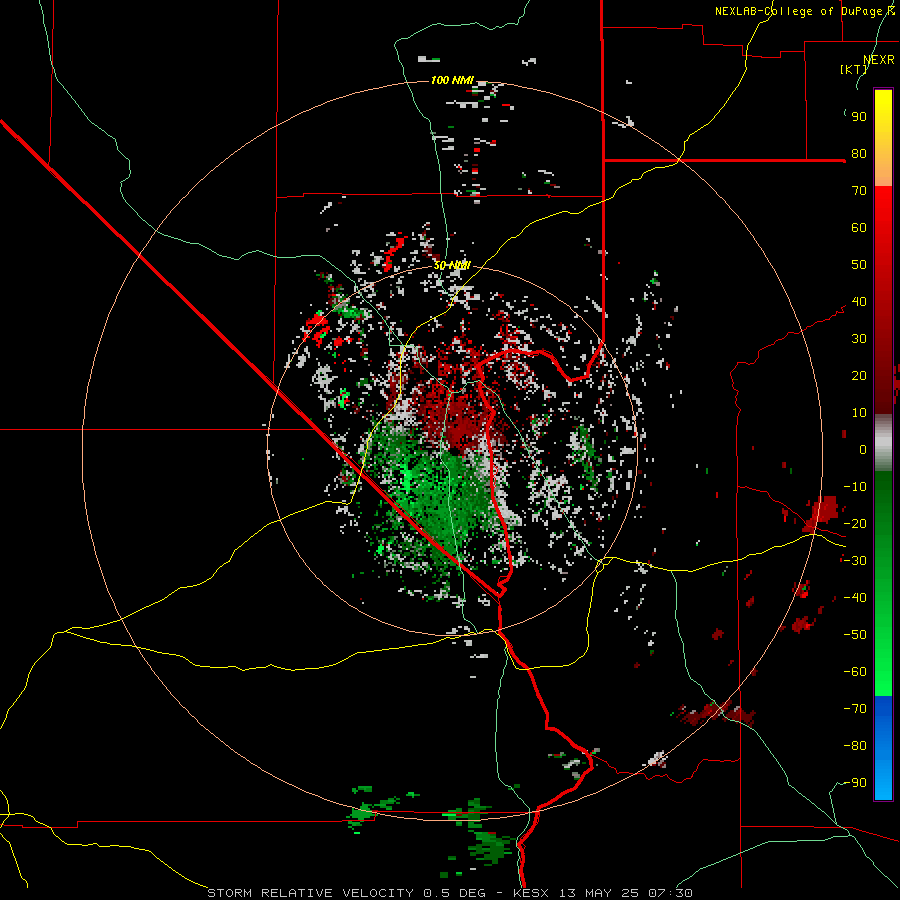This screenshot has height=900, width=900.
Task: Click the positive 90 value on velocity scale
Action: [859, 117]
